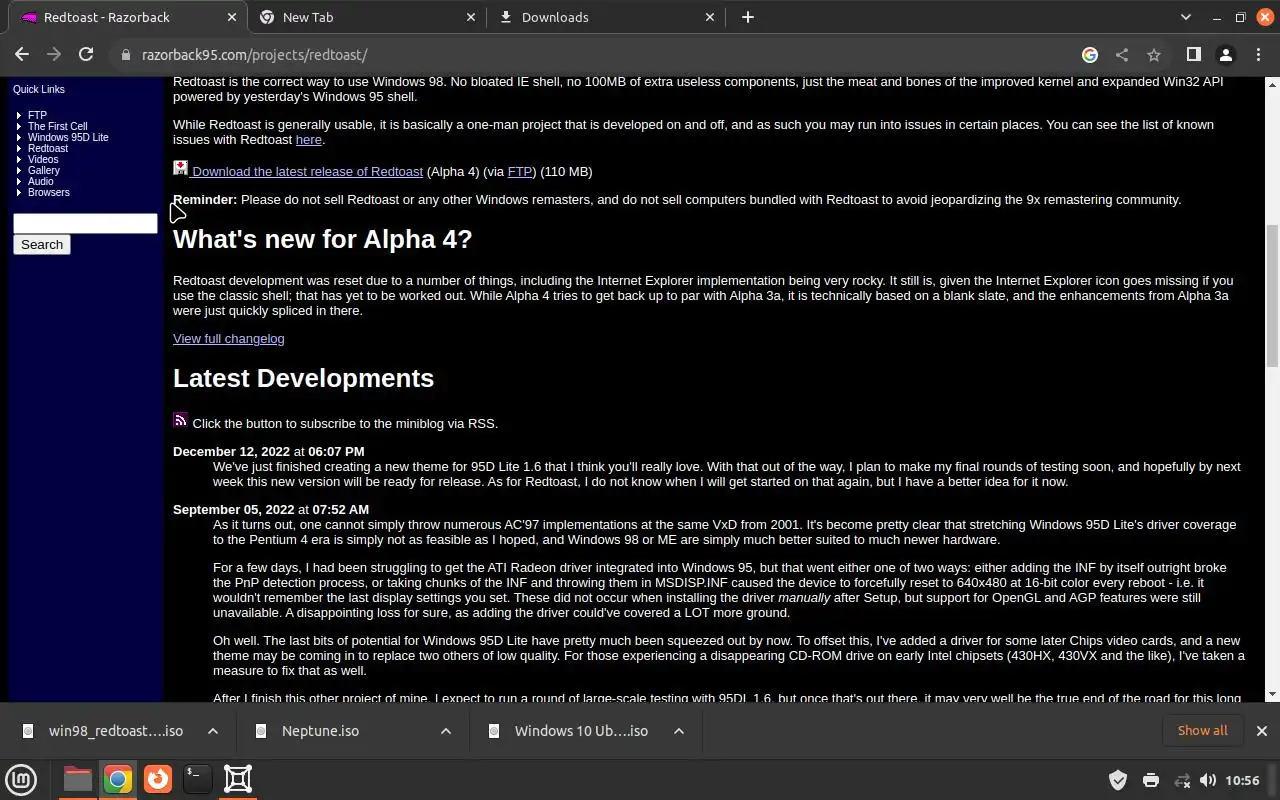The height and width of the screenshot is (800, 1280).
Task: Open Windows 95D Lite quick link
Action: 68,137
